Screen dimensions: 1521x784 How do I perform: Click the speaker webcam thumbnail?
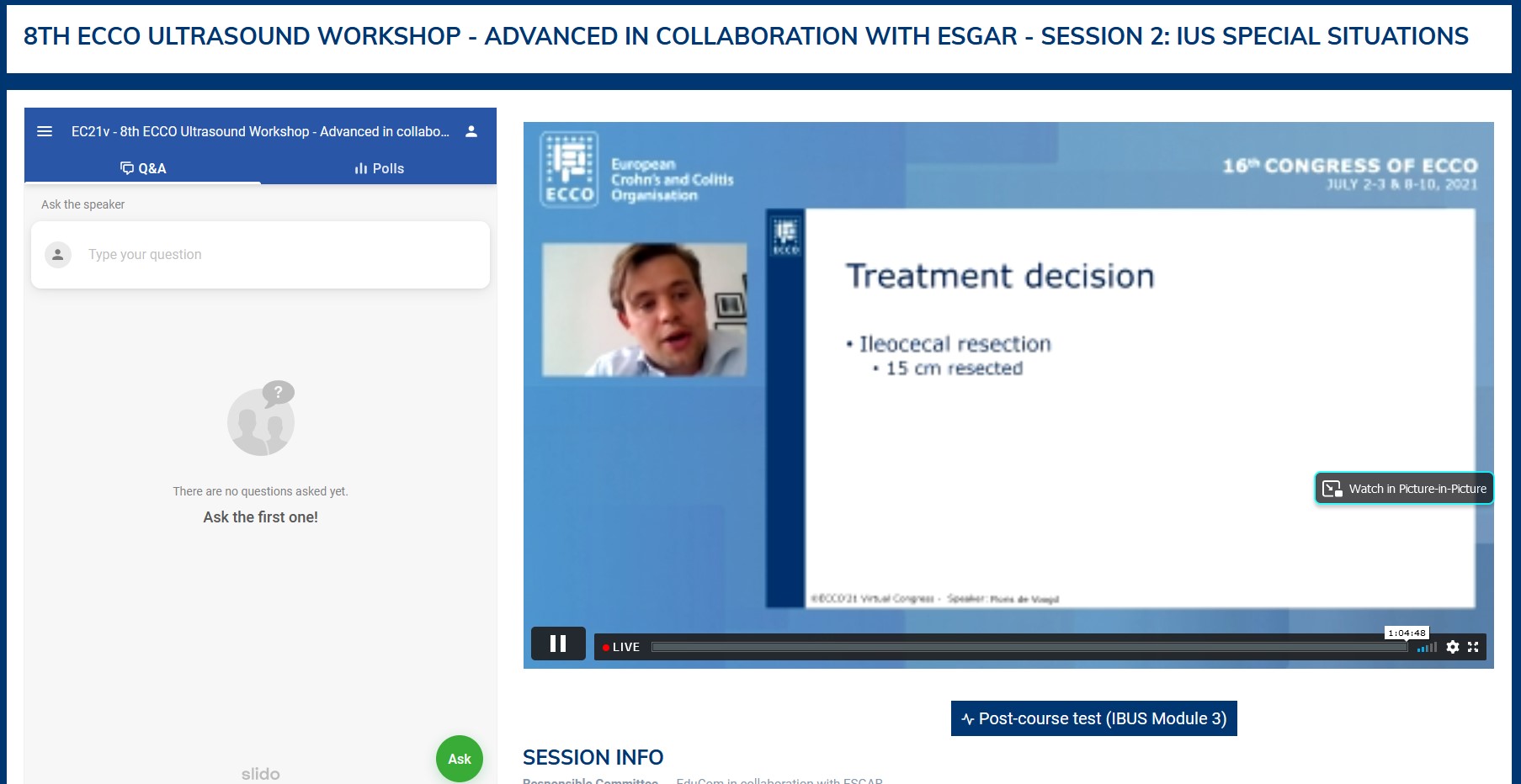(x=644, y=310)
